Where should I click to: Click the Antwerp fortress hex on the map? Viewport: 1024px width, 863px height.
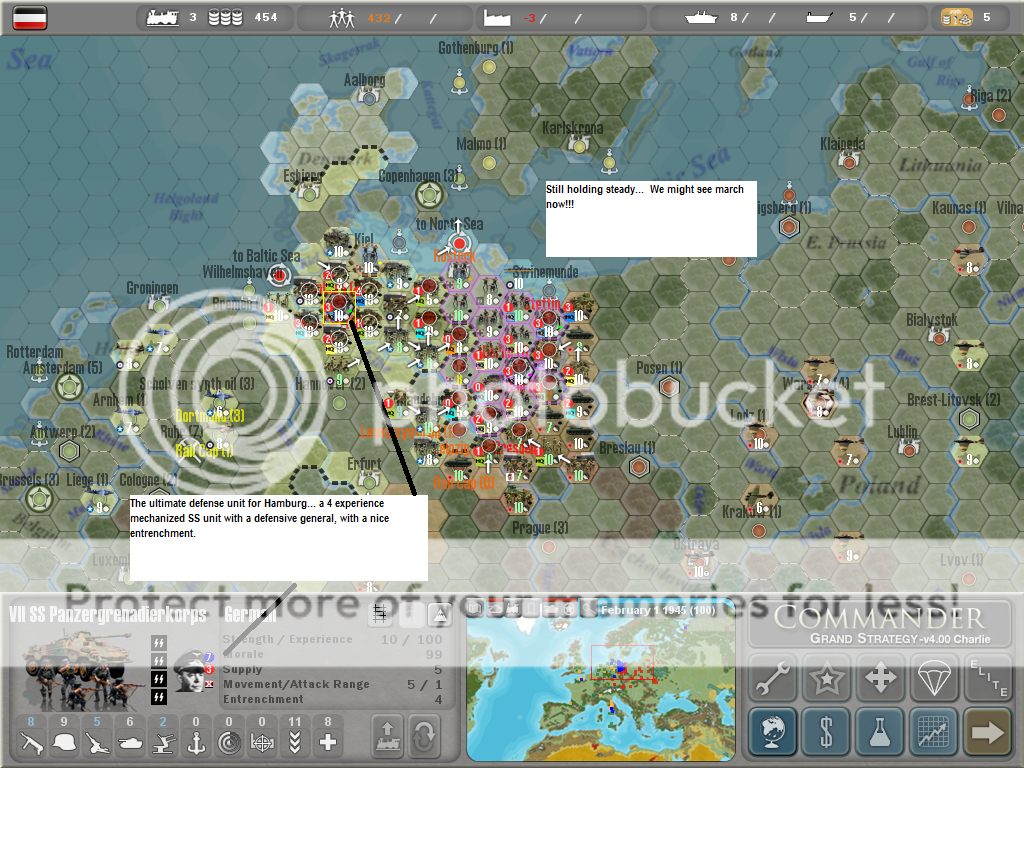69,451
